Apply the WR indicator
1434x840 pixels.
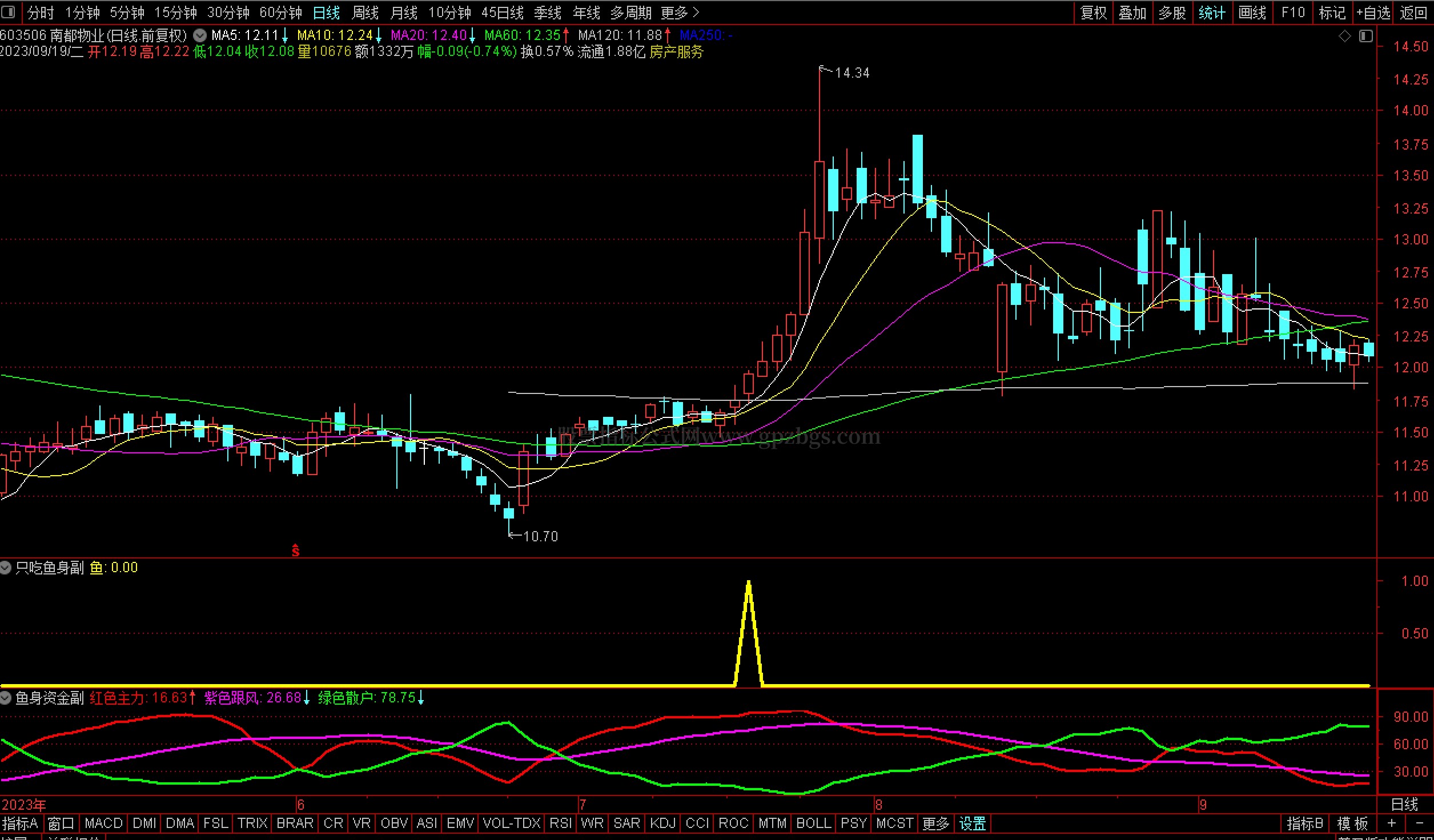coord(592,823)
